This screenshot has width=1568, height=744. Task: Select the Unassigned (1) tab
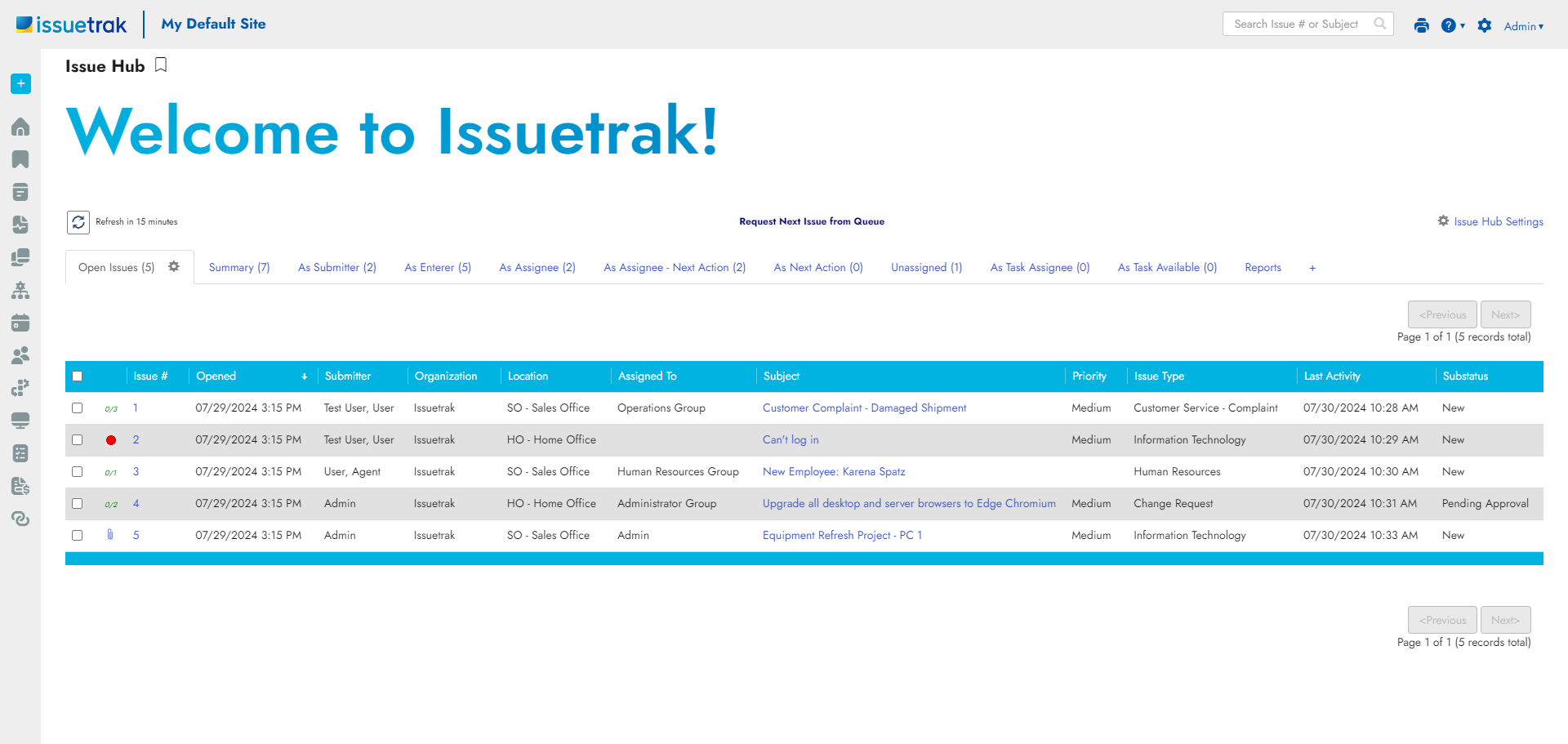927,267
